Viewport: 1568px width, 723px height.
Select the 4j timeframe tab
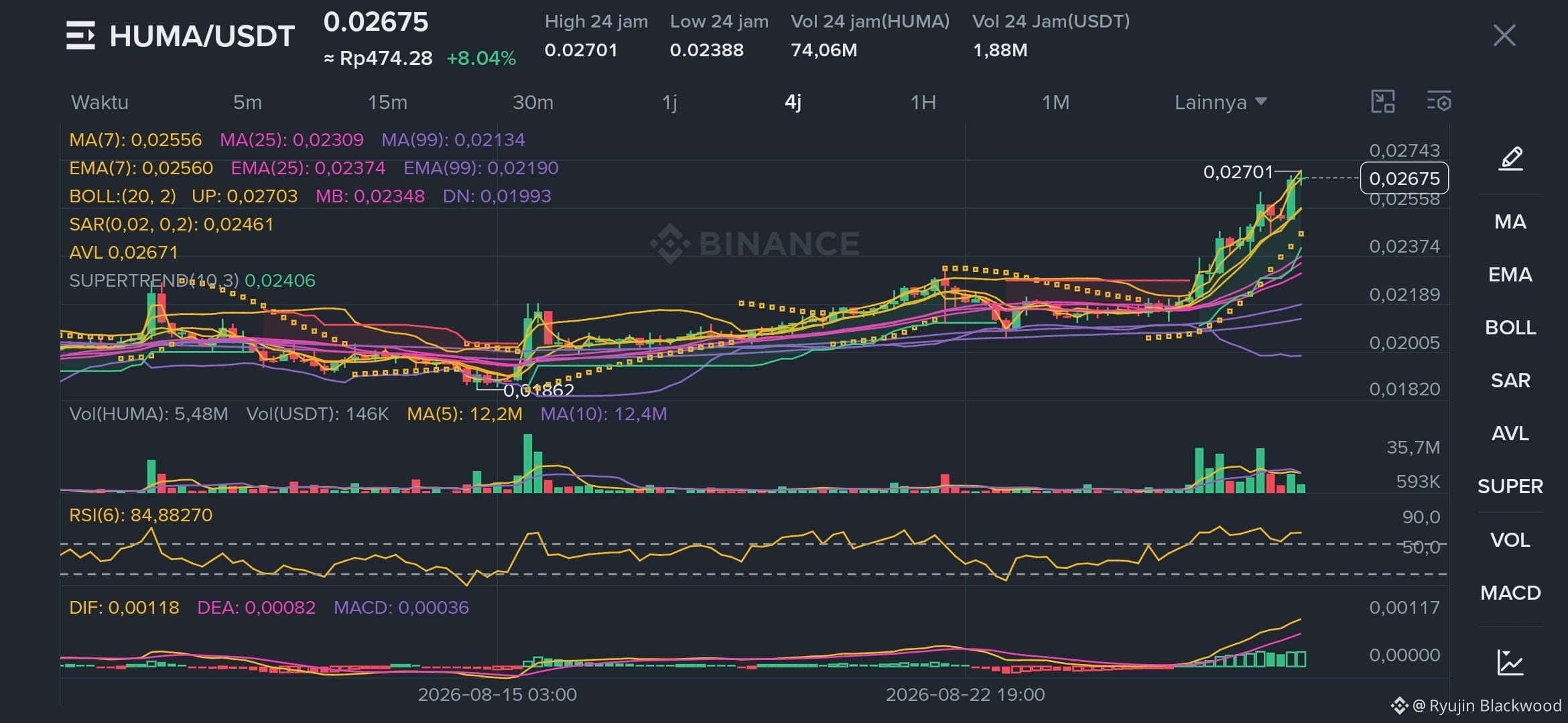(793, 103)
